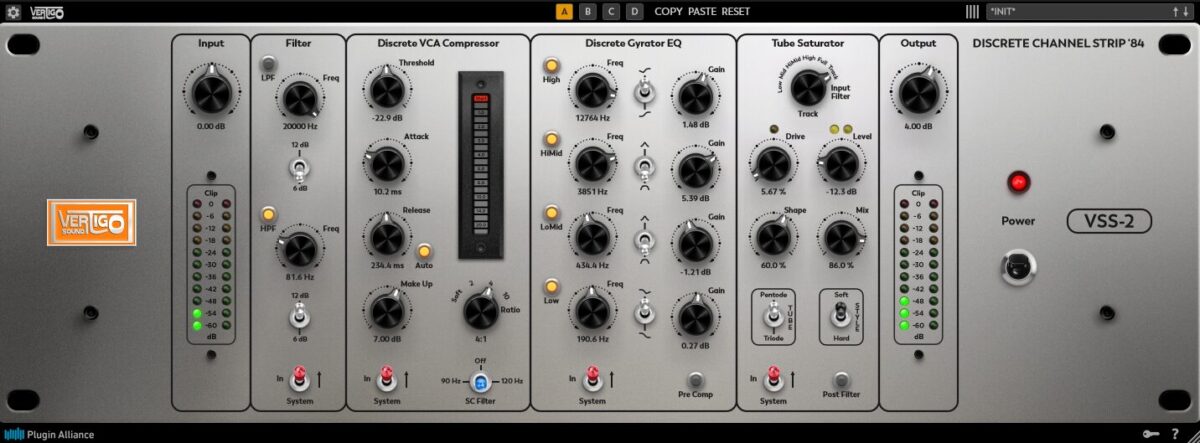This screenshot has height=443, width=1200.
Task: Click the Plugin Alliance logo
Action: point(49,434)
